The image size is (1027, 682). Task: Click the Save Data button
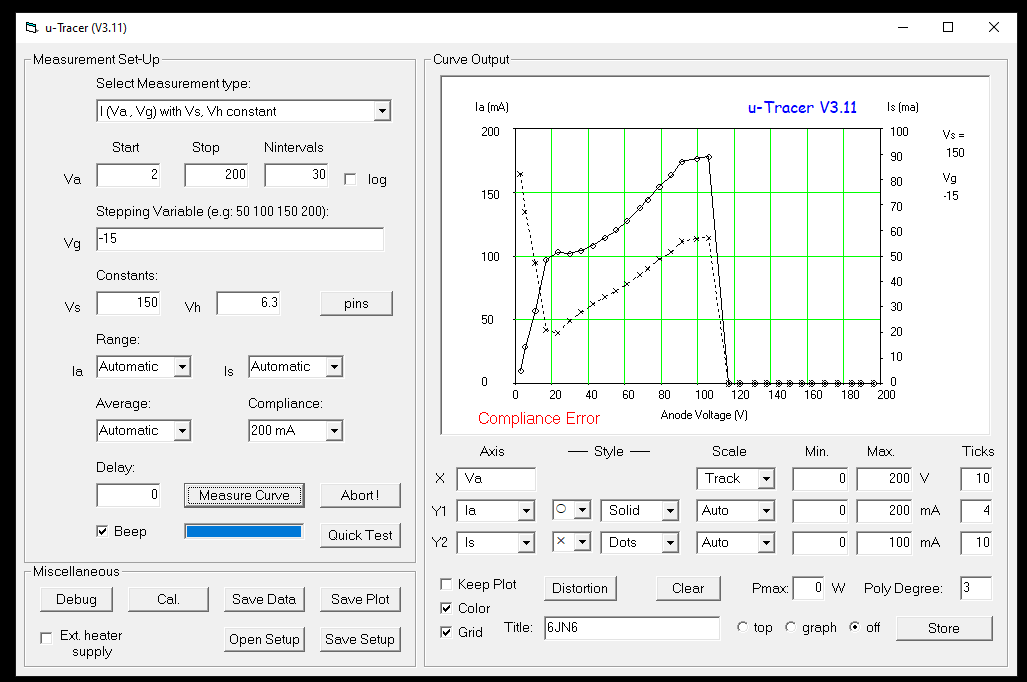click(264, 599)
